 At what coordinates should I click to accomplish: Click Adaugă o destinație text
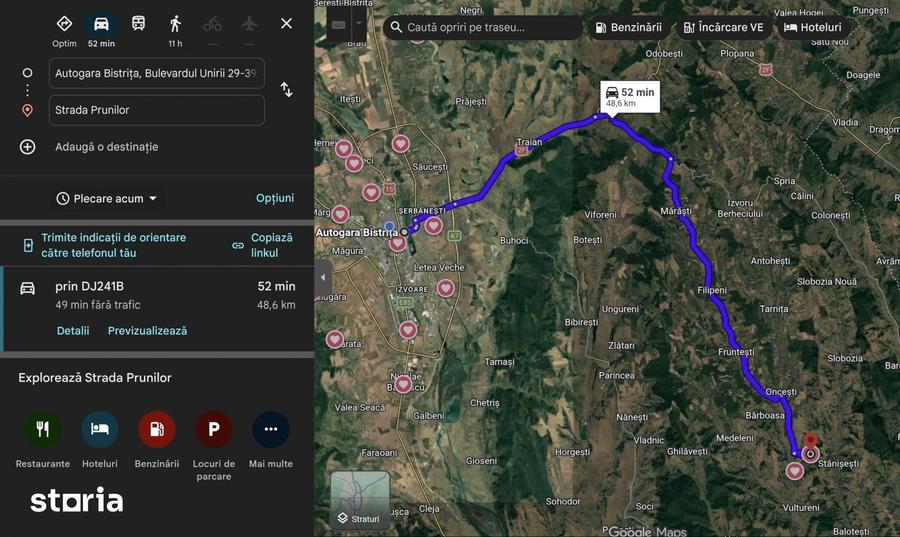pyautogui.click(x=107, y=147)
